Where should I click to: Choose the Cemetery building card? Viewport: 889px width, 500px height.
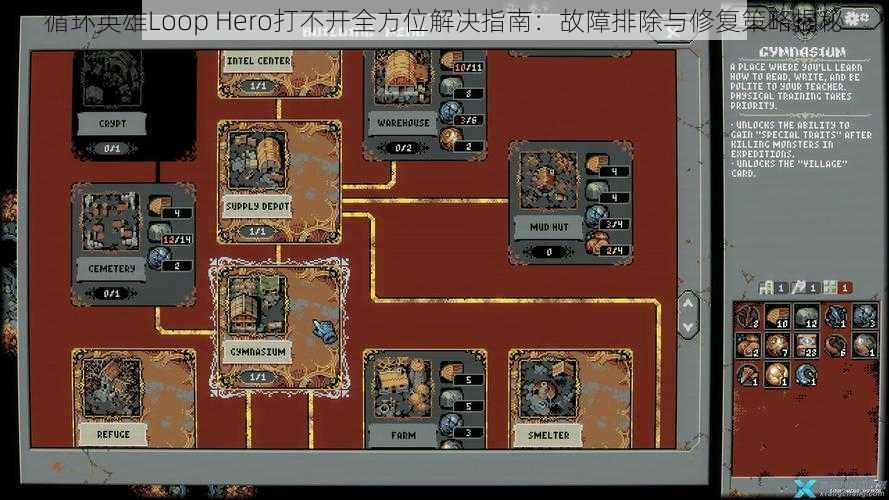click(134, 244)
